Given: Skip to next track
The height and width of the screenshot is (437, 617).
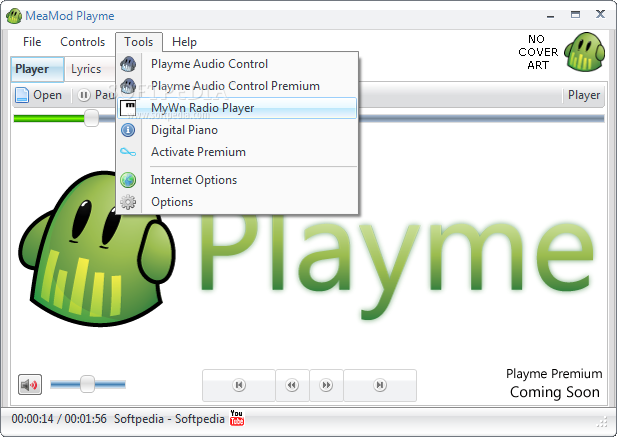Looking at the screenshot, I should point(380,385).
